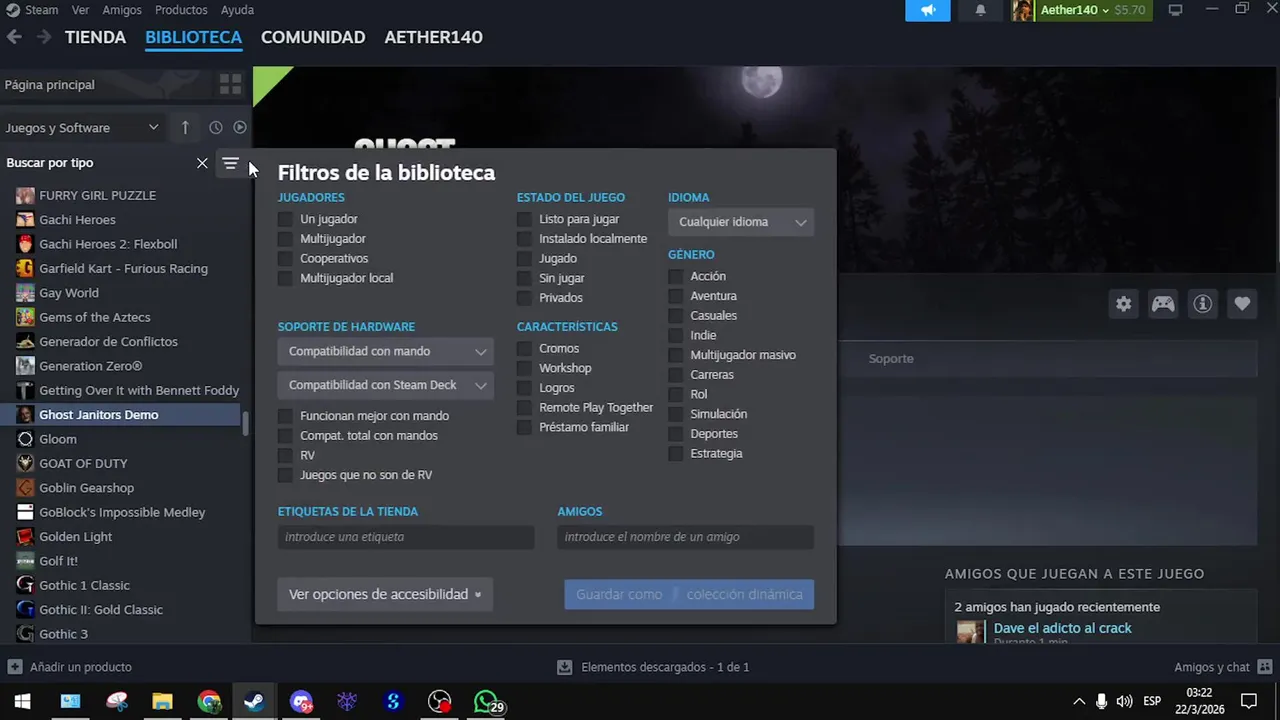Screen dimensions: 1280x720
Task: Open friend Dave el adicto al crack
Action: [x=1063, y=628]
